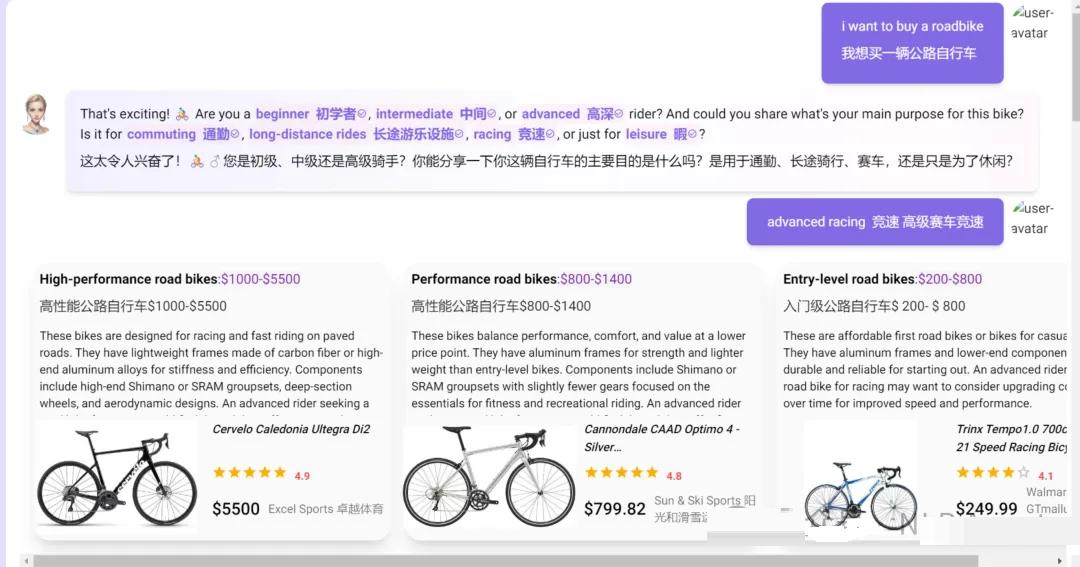Select the commuting purpose option
This screenshot has height=567, width=1080.
coord(183,134)
